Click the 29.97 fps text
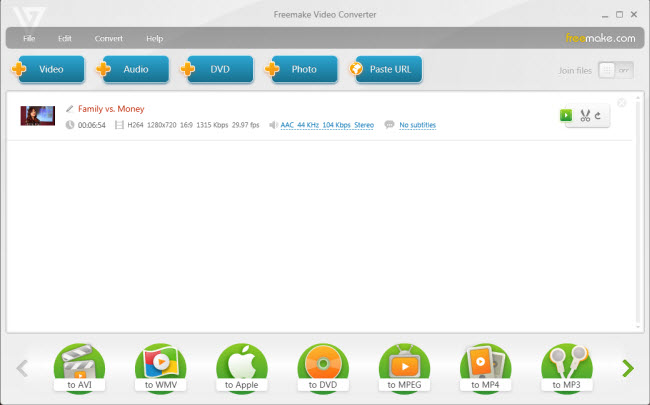This screenshot has height=405, width=650. (x=245, y=125)
